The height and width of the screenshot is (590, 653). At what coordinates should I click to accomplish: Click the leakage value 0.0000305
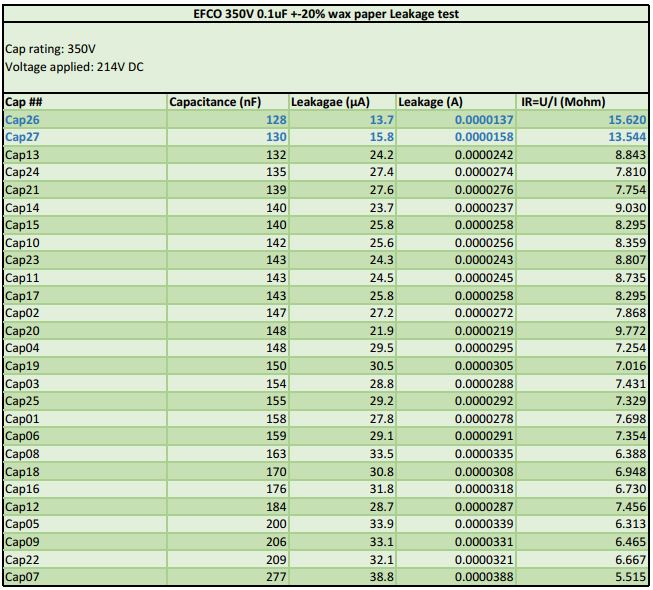pyautogui.click(x=484, y=366)
